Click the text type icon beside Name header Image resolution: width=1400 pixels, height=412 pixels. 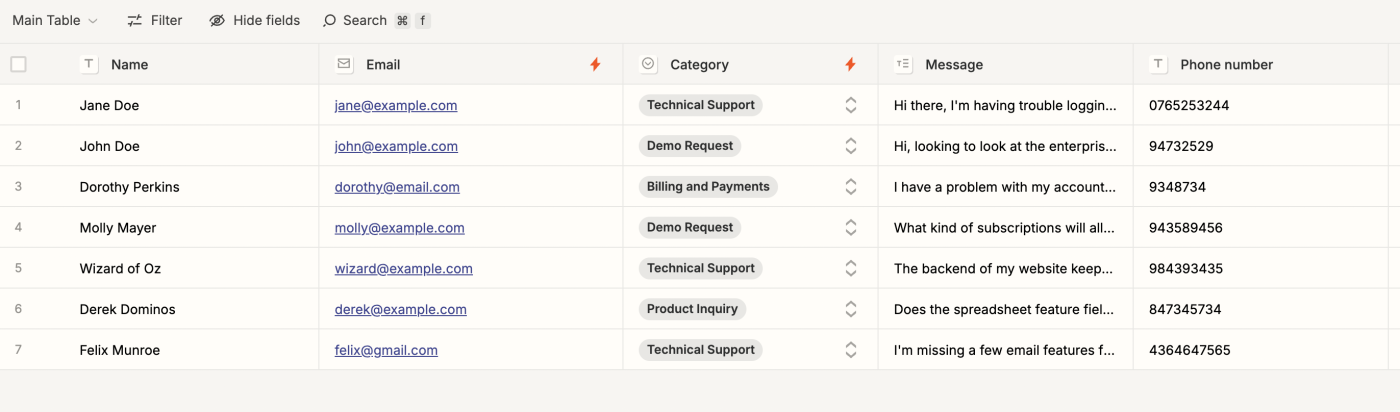tap(89, 64)
